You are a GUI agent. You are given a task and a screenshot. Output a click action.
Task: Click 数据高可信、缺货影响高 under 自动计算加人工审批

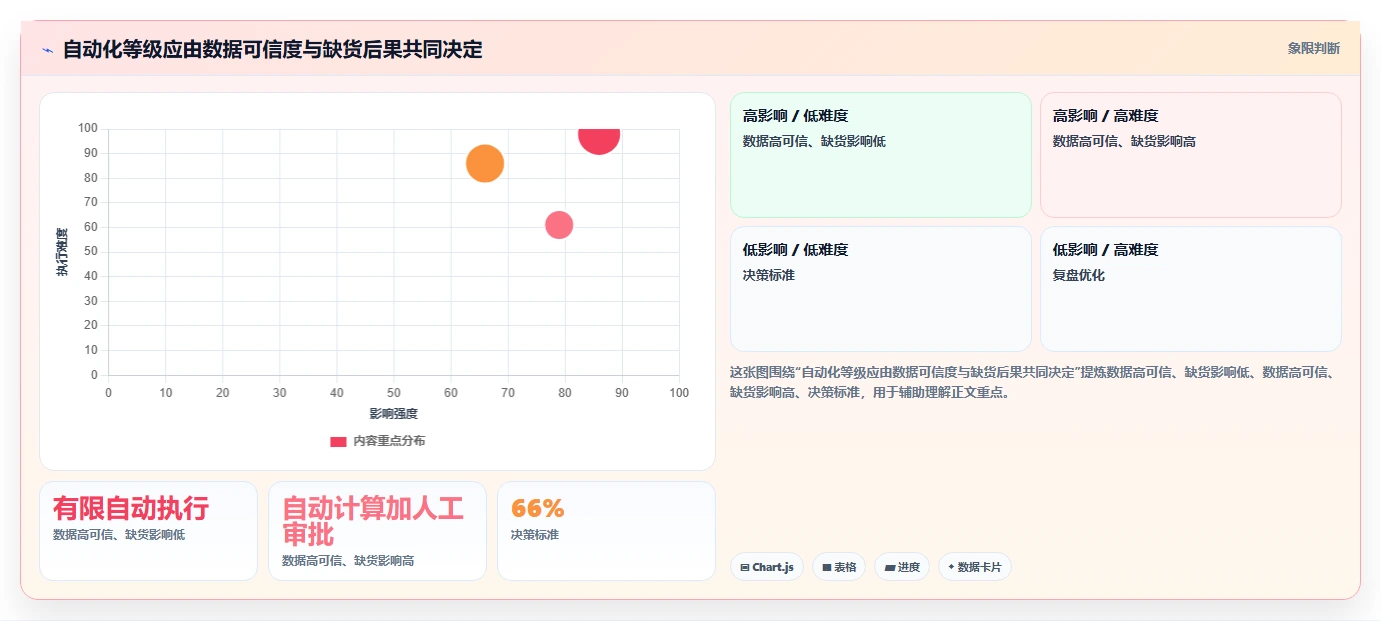(348, 561)
